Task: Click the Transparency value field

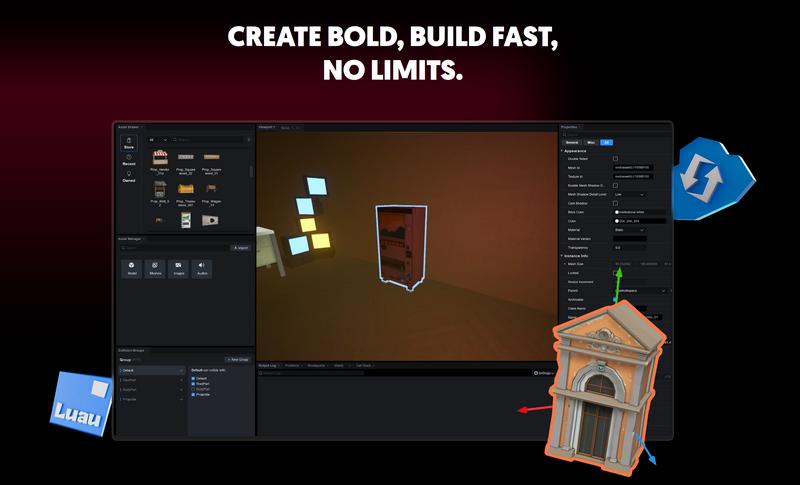Action: coord(630,247)
